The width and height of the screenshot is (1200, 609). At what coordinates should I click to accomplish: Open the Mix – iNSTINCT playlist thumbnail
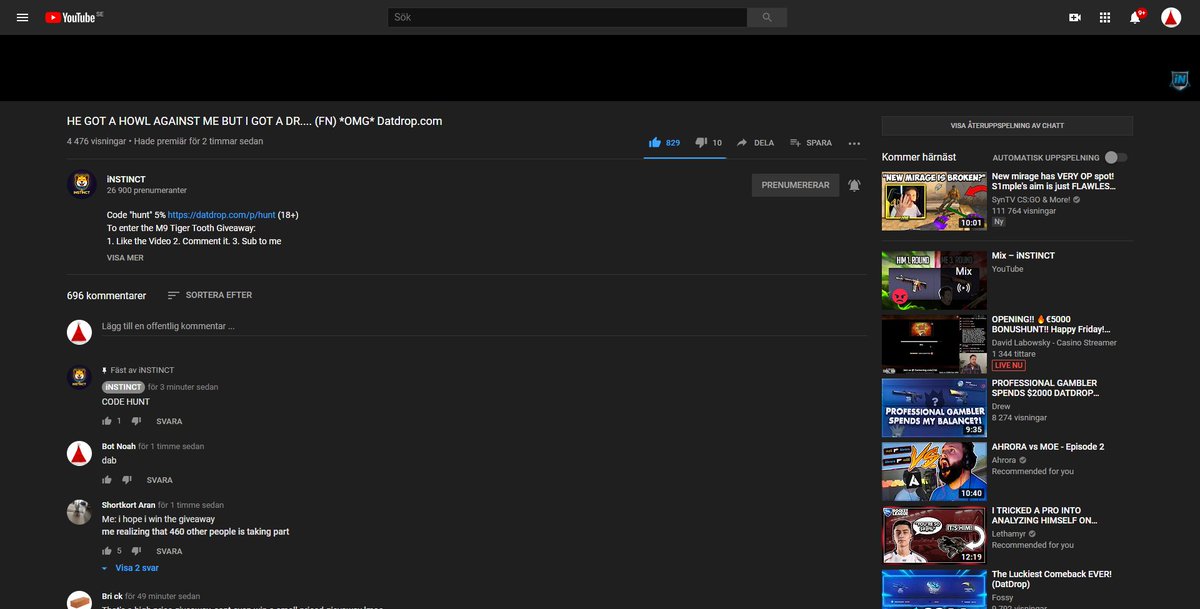pos(934,280)
